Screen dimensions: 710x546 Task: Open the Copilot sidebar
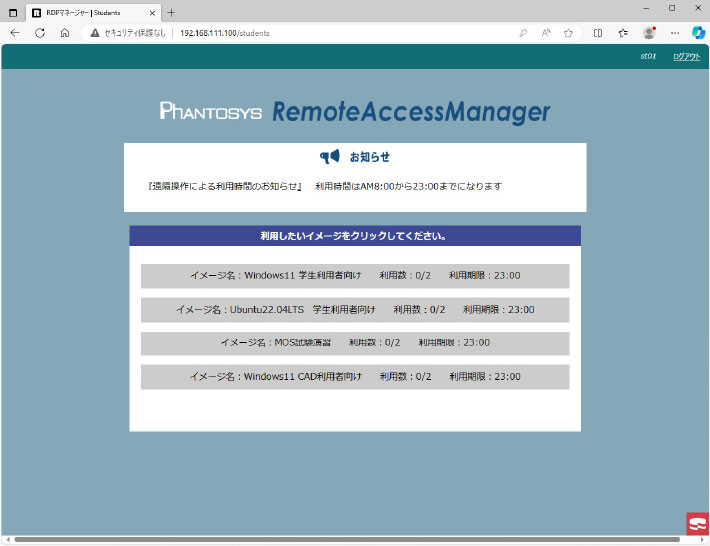click(x=698, y=33)
